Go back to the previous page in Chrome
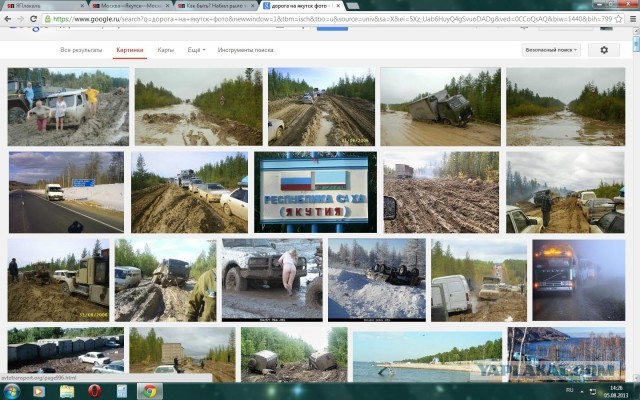Image resolution: width=640 pixels, height=400 pixels. pyautogui.click(x=8, y=19)
